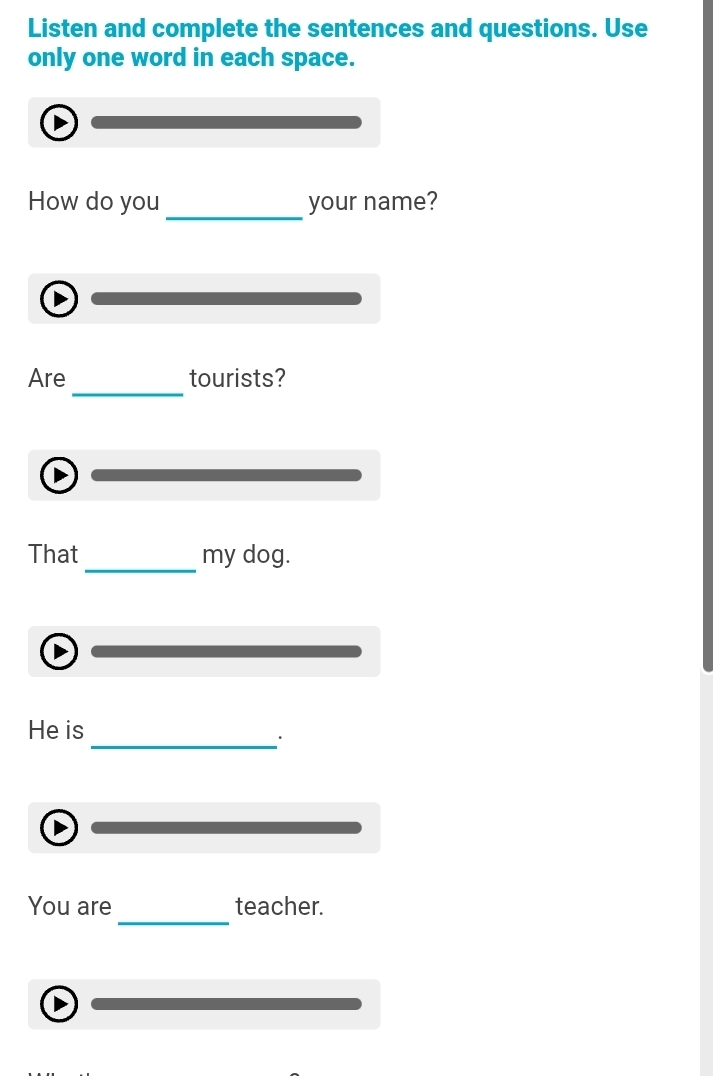
Task: Select blank between 'That' and 'my dog.'
Action: [140, 557]
